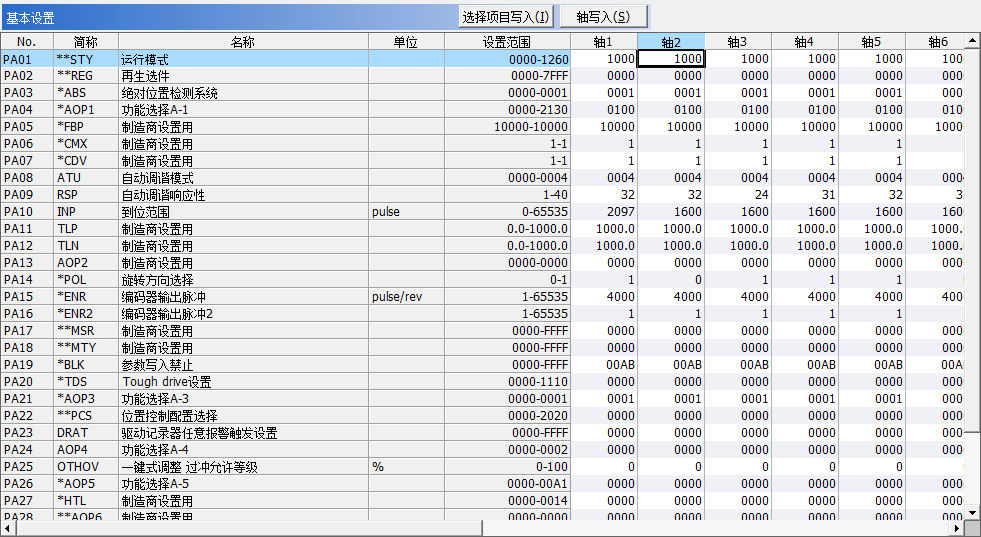Click the vertical scrollbar up arrow
The width and height of the screenshot is (981, 537).
pos(971,41)
